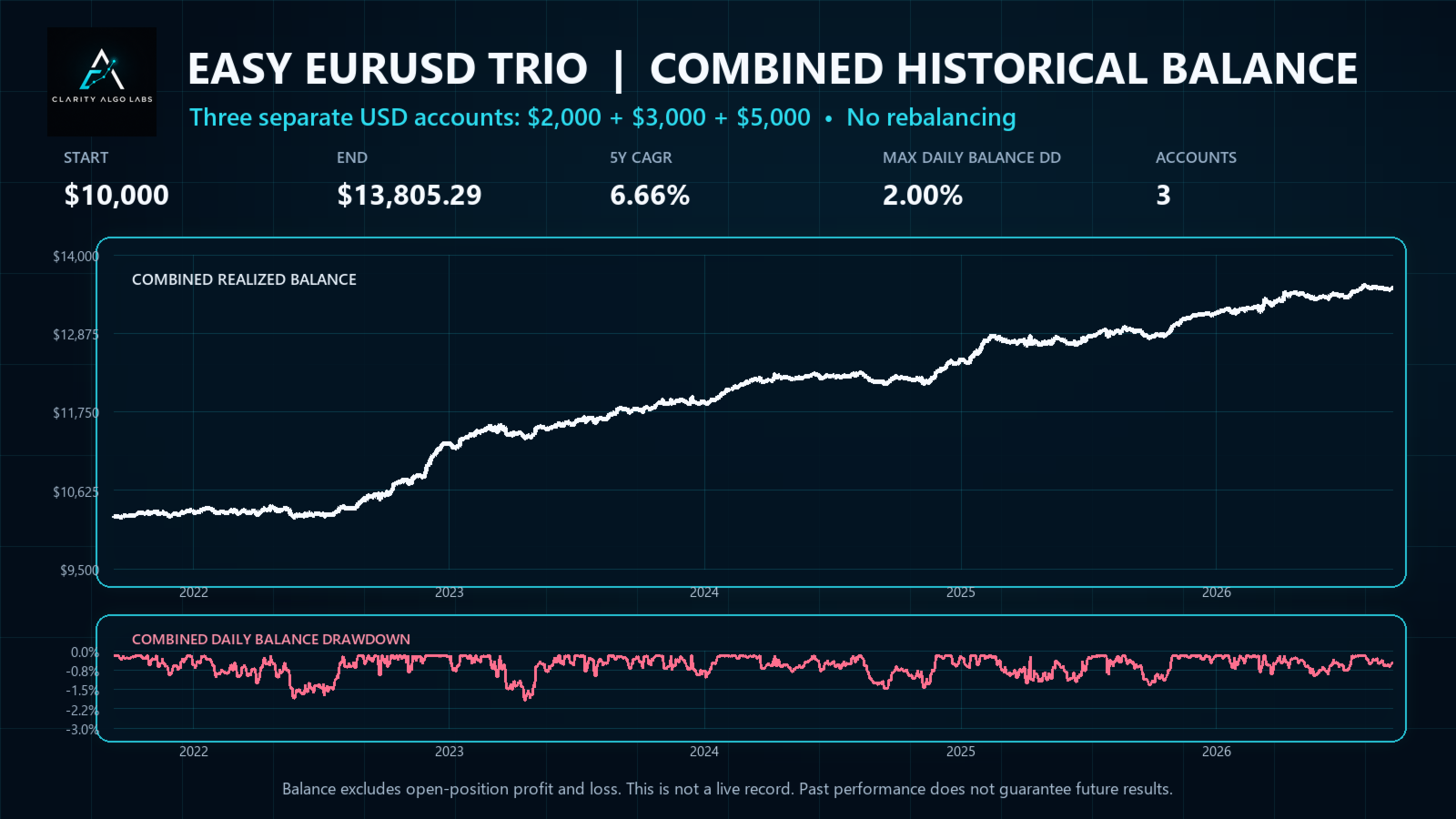Screen dimensions: 1456x819
Task: Click the $12,875 y-axis label
Action: click(x=76, y=335)
